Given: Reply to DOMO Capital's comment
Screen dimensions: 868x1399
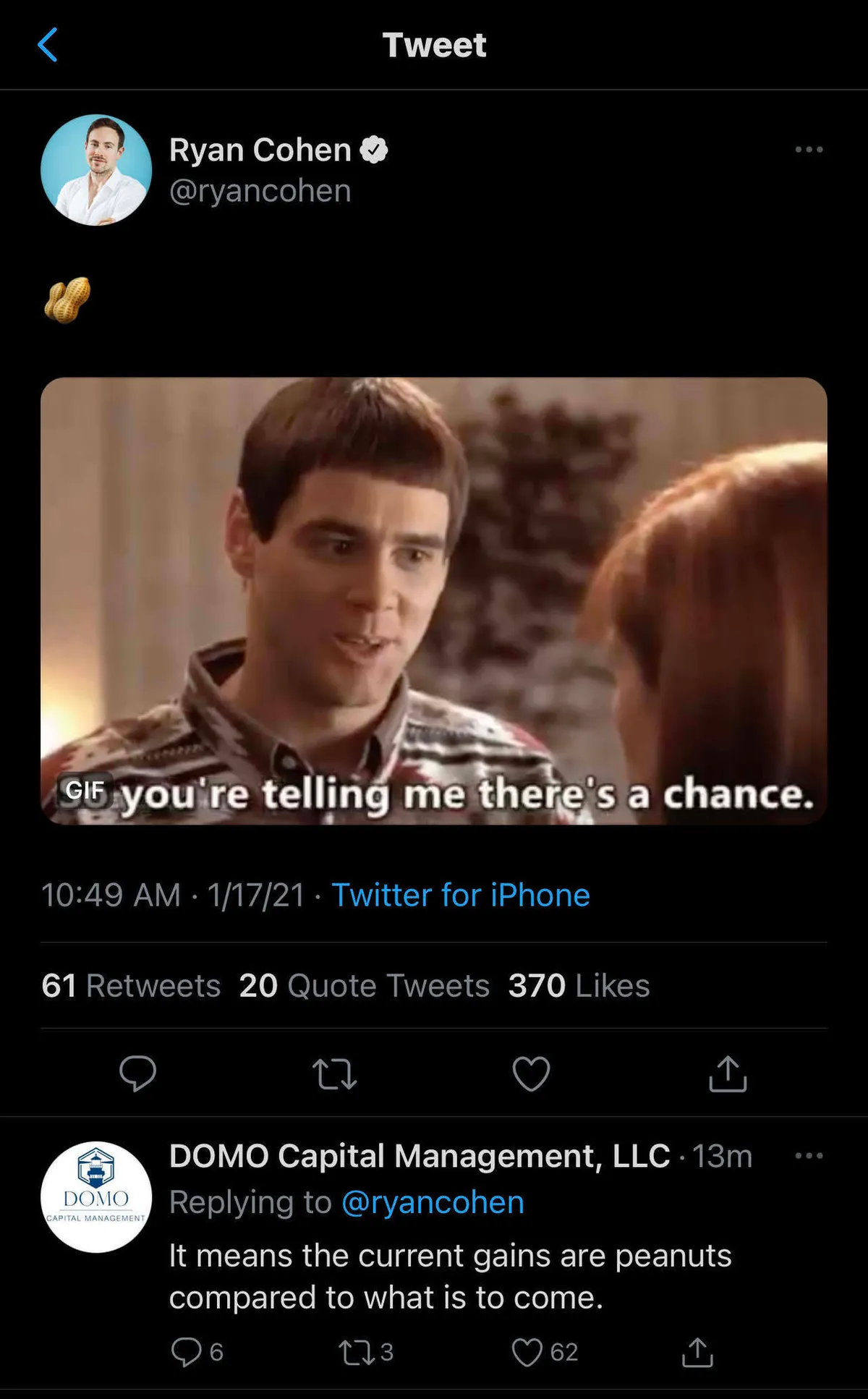Looking at the screenshot, I should [x=187, y=1352].
